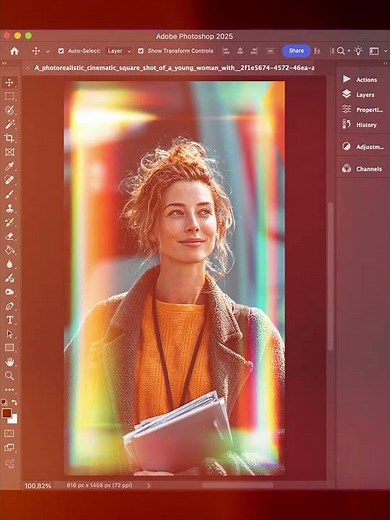Expand the status bar info arrow

148,485
